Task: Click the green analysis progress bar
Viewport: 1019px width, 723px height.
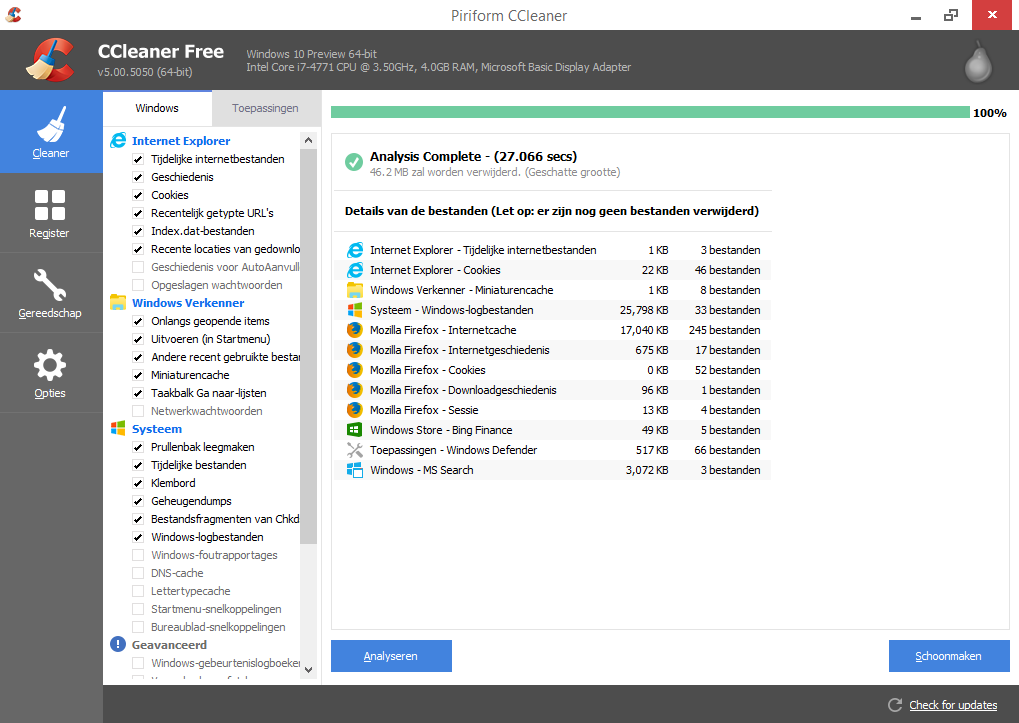Action: coord(649,112)
